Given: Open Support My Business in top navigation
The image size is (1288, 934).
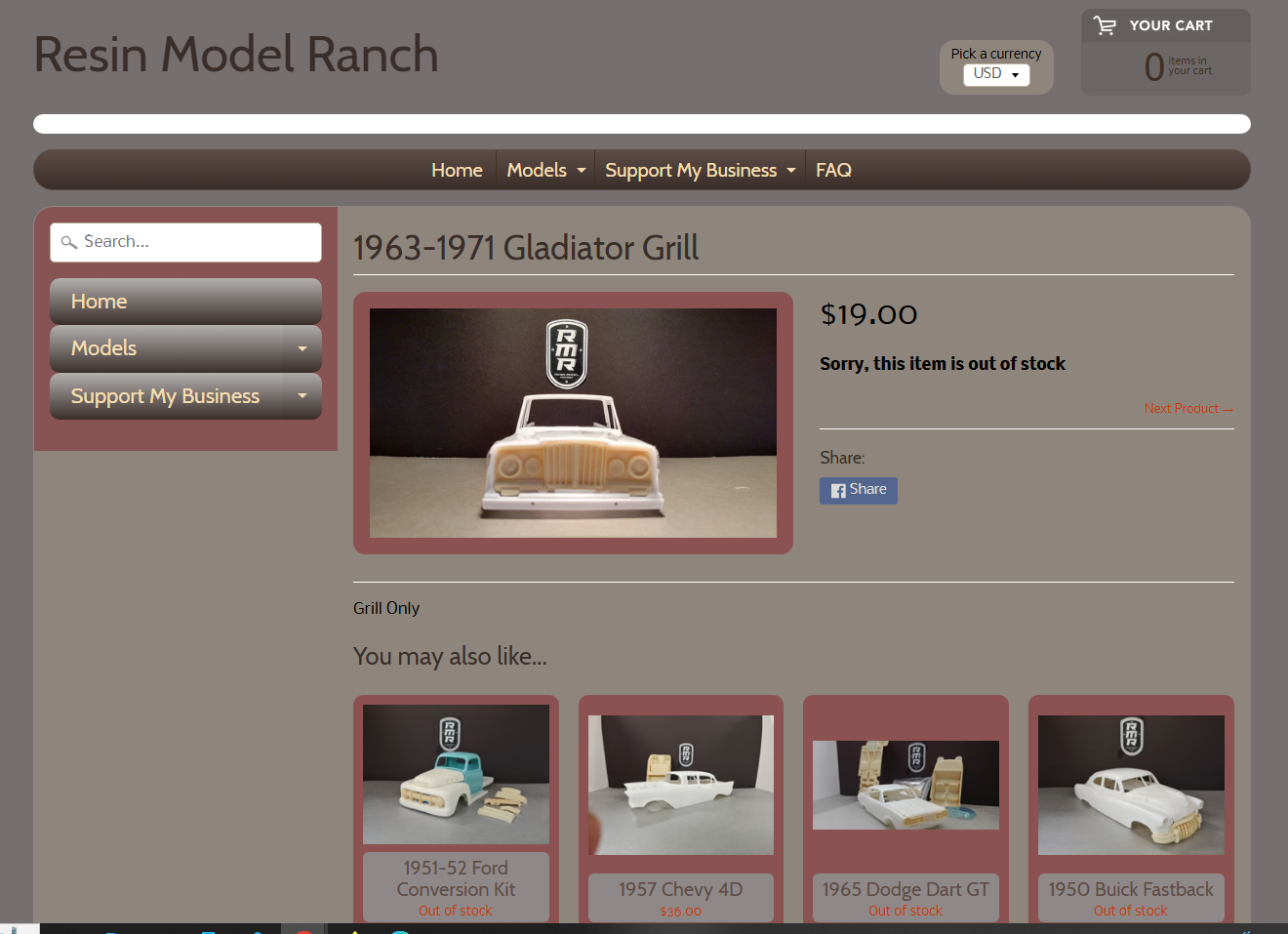Looking at the screenshot, I should 691,170.
